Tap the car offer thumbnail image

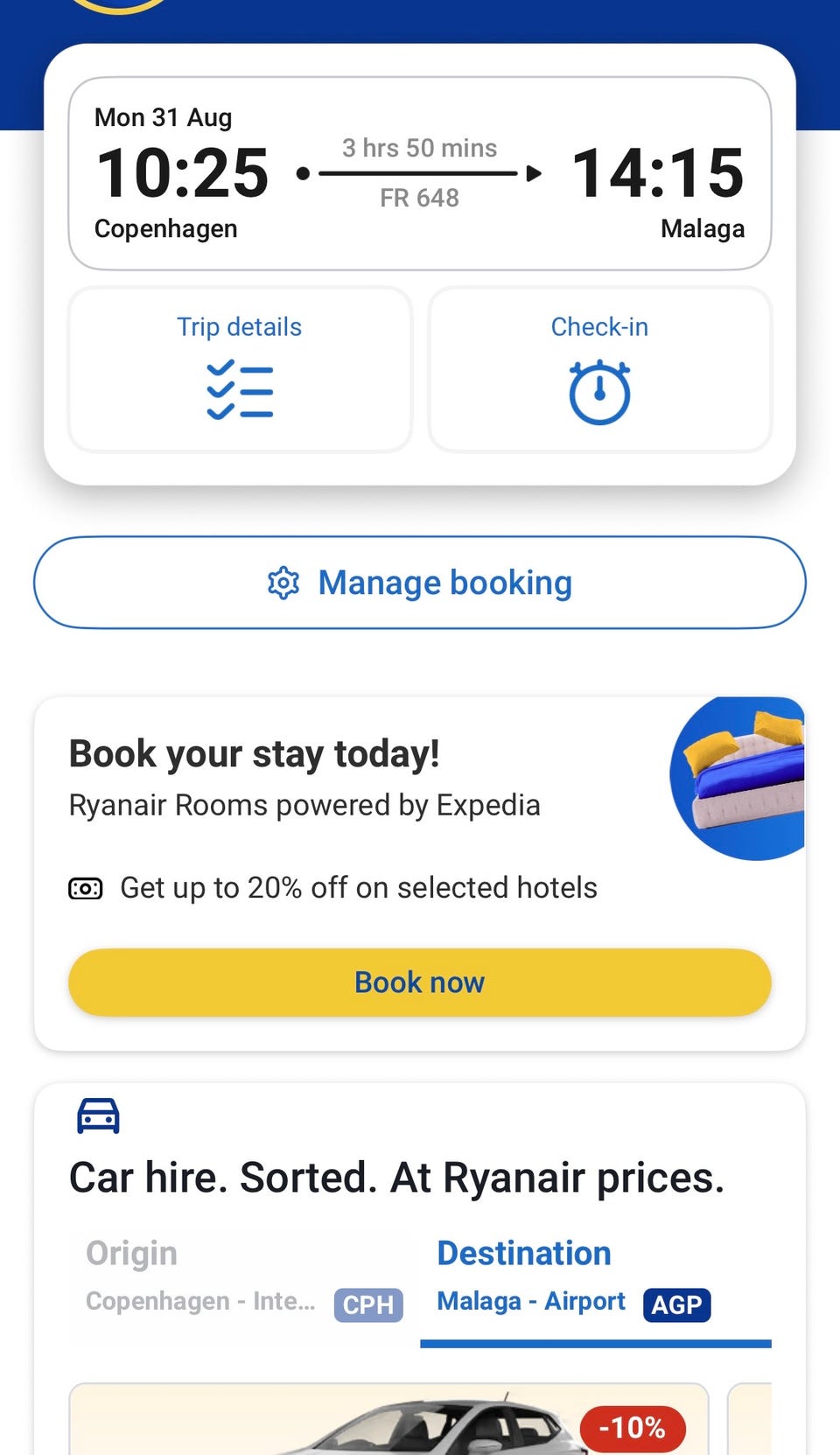point(388,1419)
